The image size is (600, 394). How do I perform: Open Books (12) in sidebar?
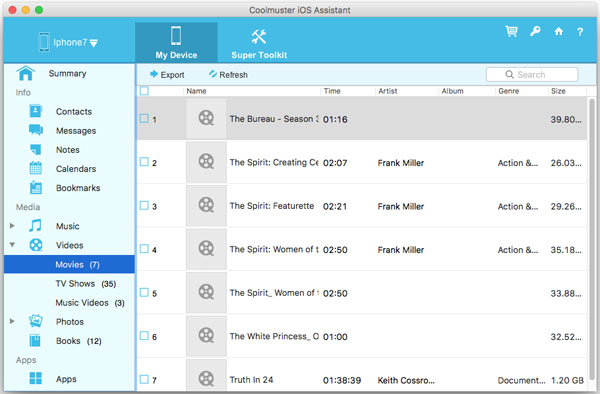click(79, 340)
